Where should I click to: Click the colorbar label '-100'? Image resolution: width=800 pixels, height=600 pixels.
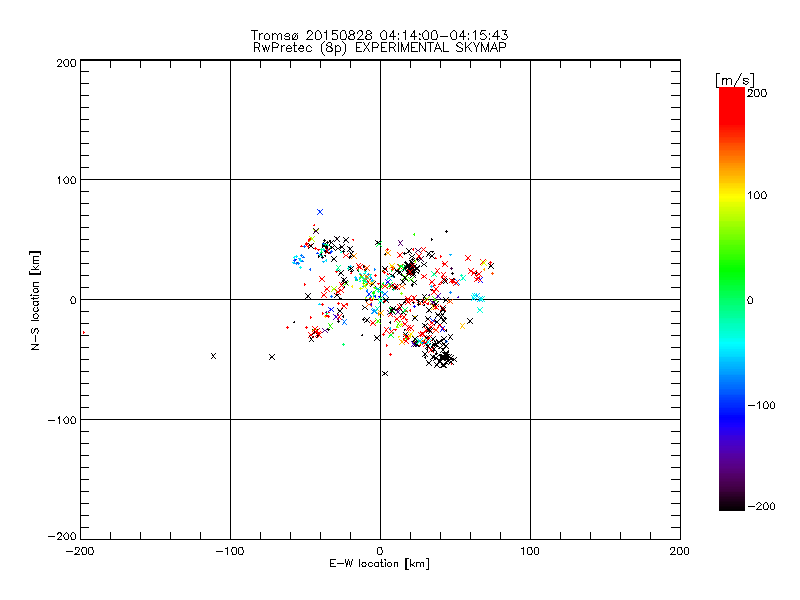(x=761, y=406)
